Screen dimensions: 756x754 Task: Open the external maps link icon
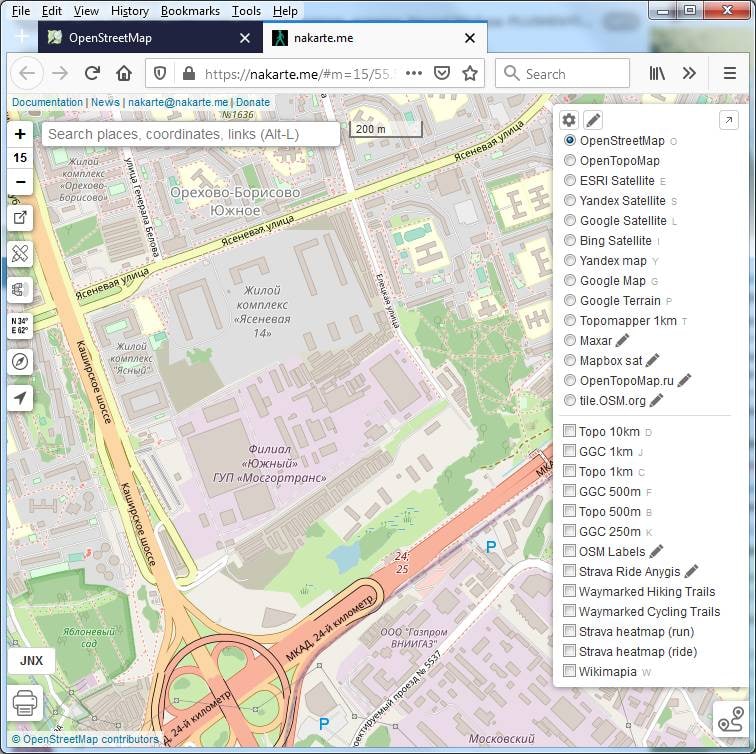point(20,218)
